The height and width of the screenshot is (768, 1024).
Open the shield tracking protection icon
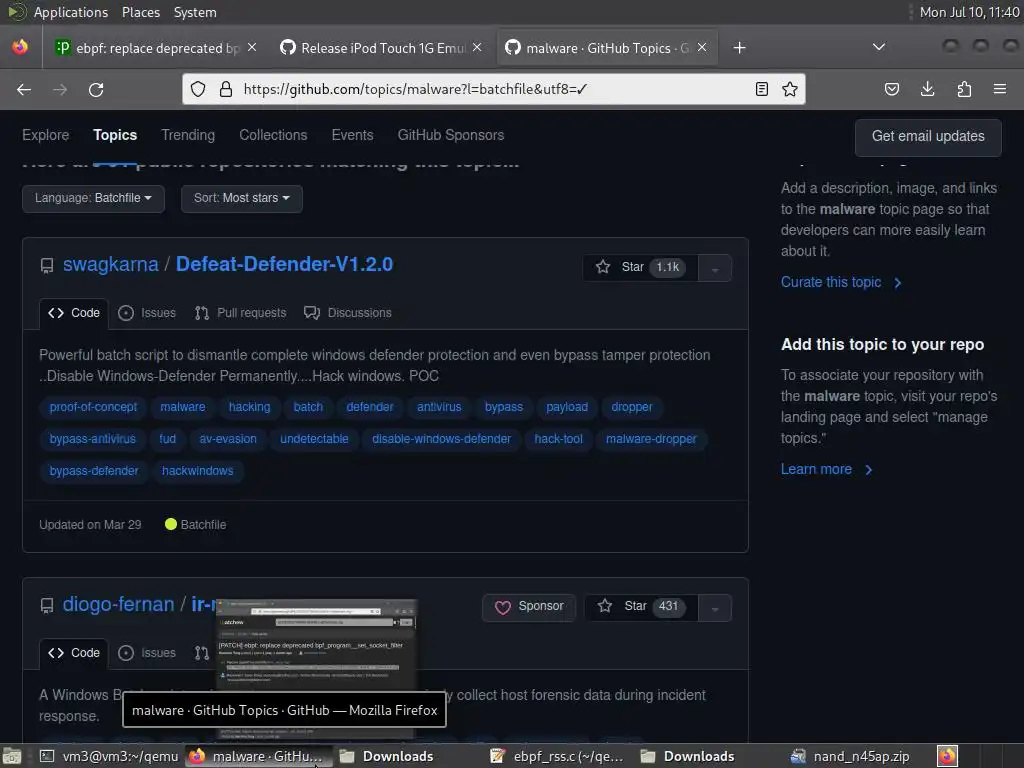(x=198, y=89)
